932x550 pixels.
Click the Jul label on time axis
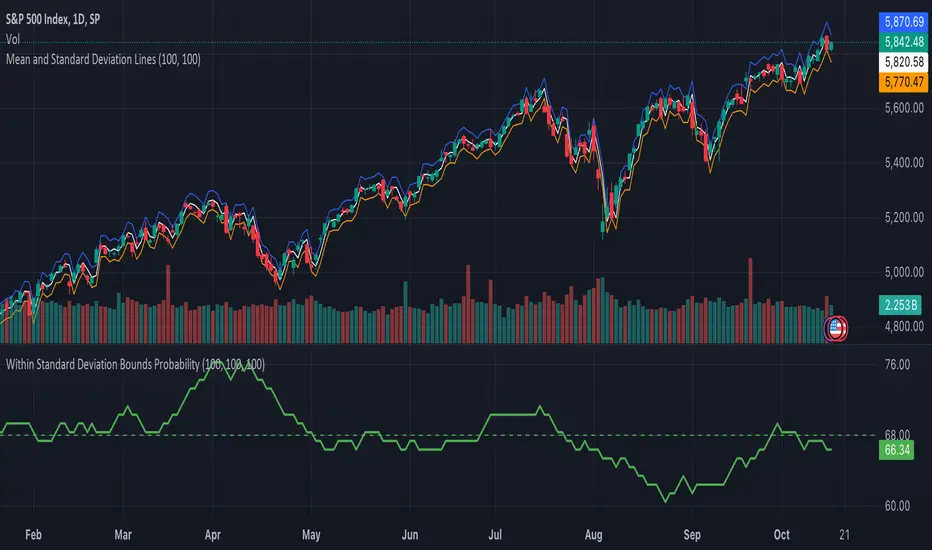[495, 535]
